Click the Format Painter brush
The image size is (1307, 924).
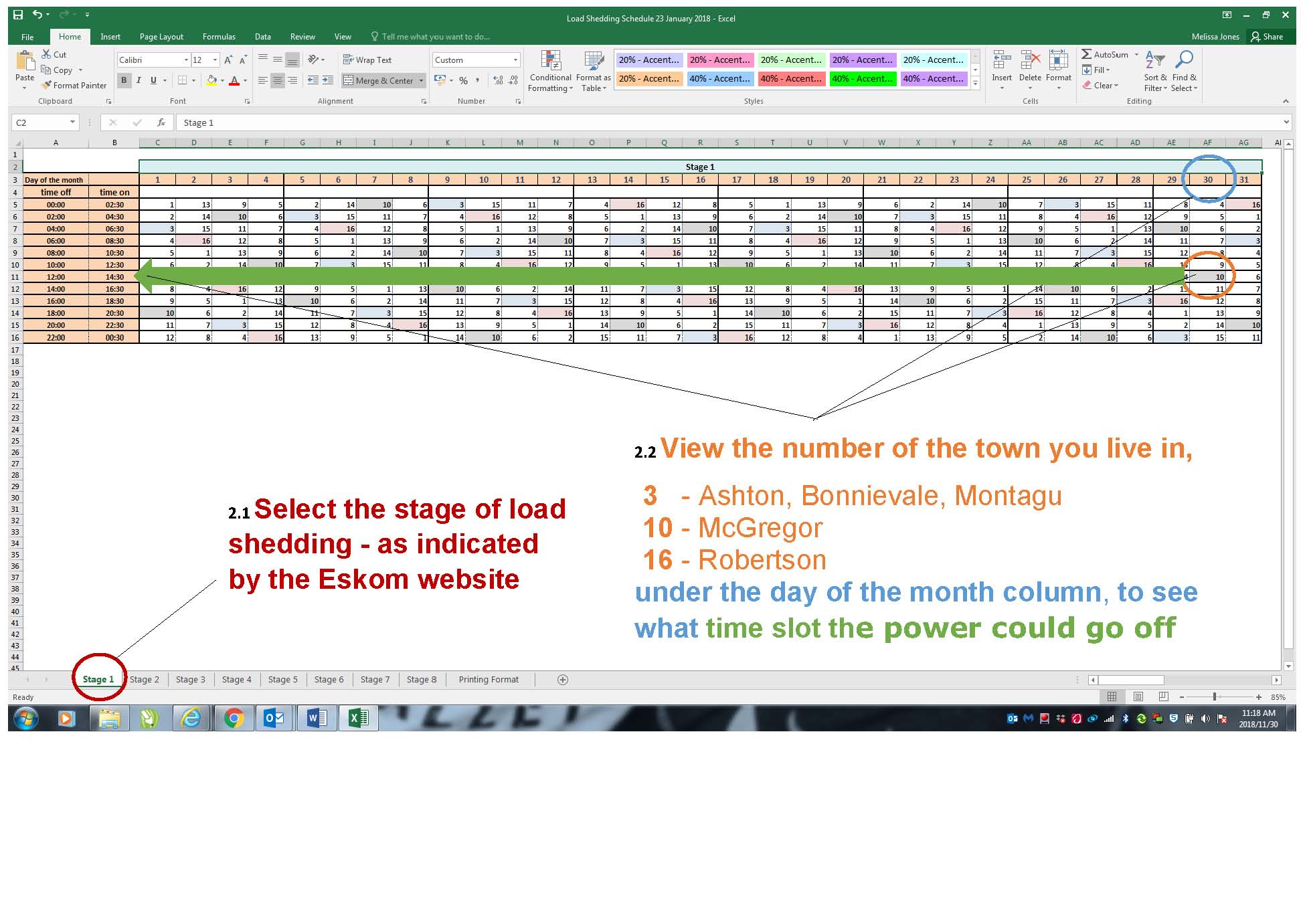click(x=46, y=85)
